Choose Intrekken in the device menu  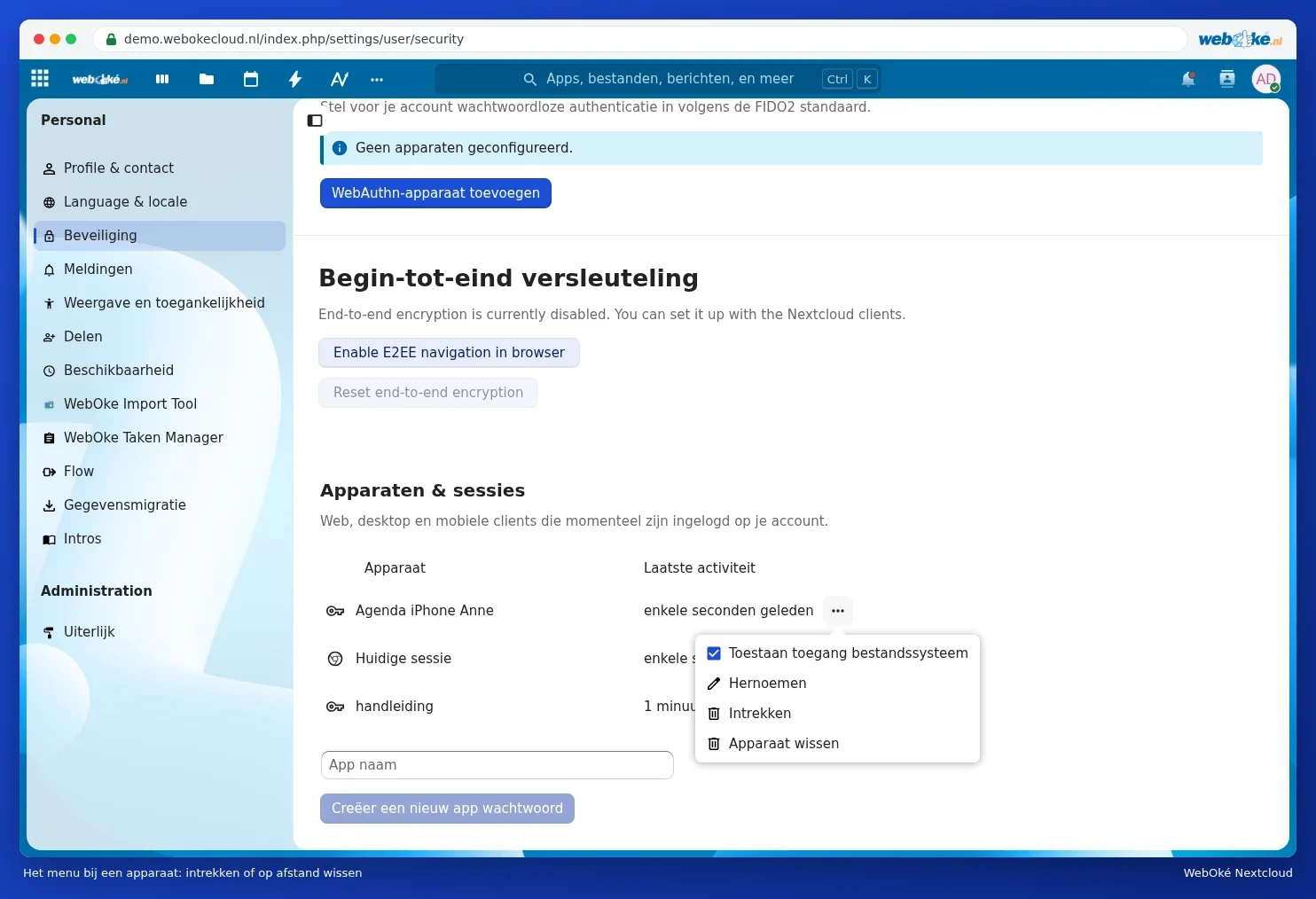[x=837, y=714]
